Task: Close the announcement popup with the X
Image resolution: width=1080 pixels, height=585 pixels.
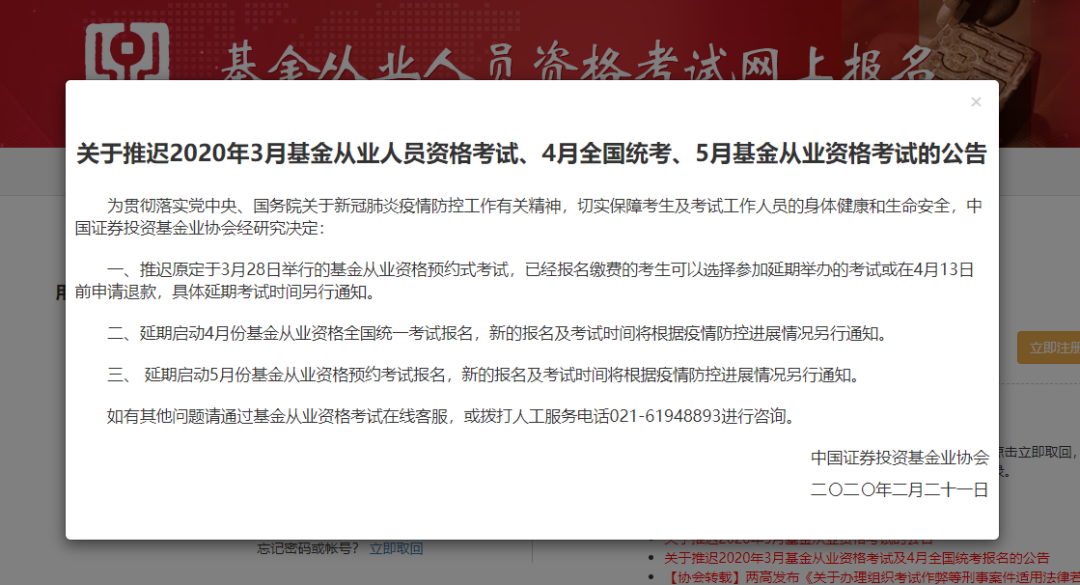Action: [976, 102]
